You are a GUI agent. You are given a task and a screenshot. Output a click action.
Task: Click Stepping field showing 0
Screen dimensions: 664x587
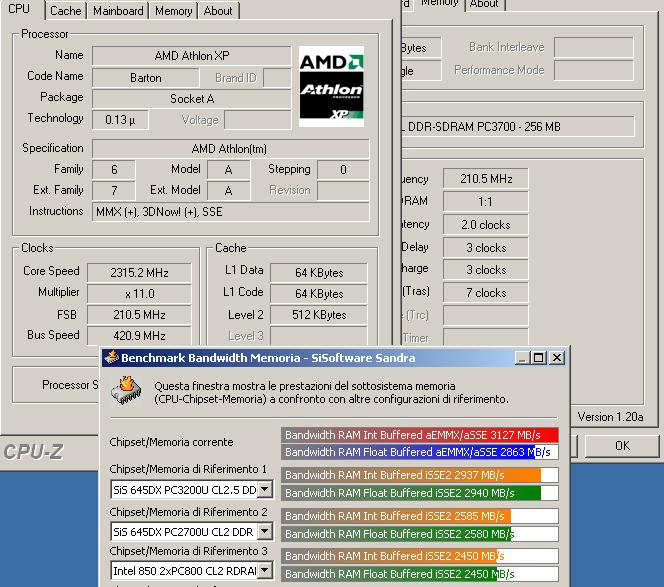click(343, 170)
